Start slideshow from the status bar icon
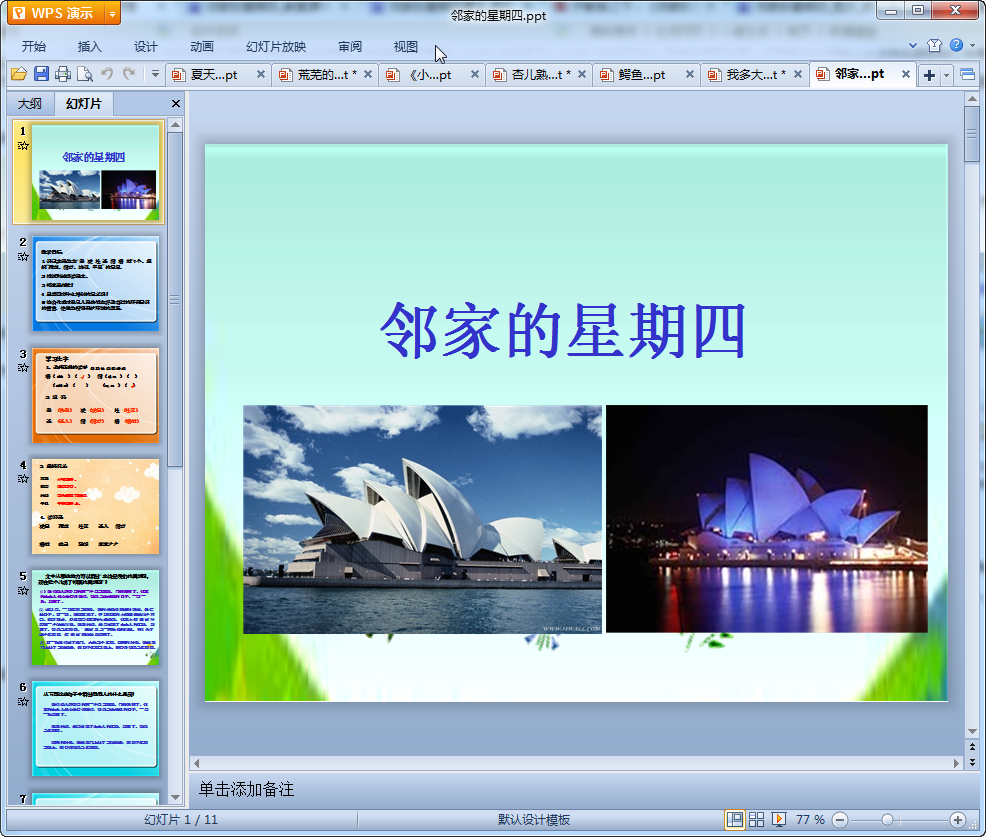 [779, 820]
